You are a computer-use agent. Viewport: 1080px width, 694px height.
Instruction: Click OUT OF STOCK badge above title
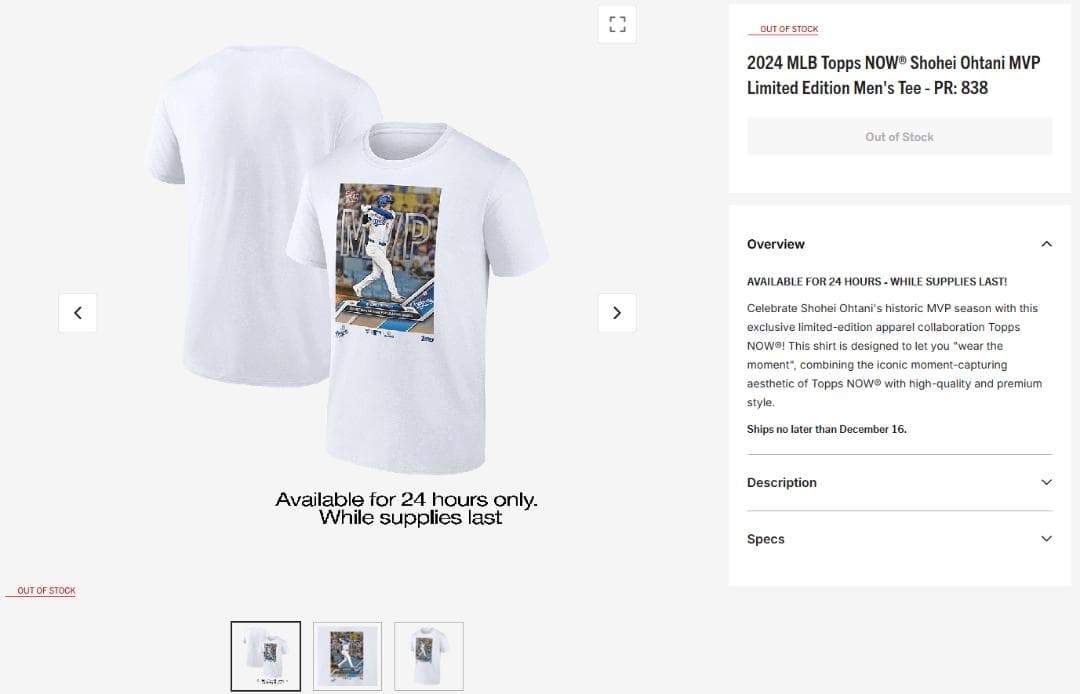click(789, 30)
